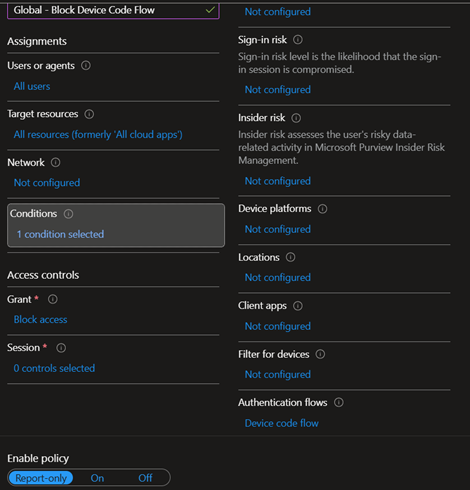470x490 pixels.
Task: Click info icon next to Device platforms
Action: point(322,209)
